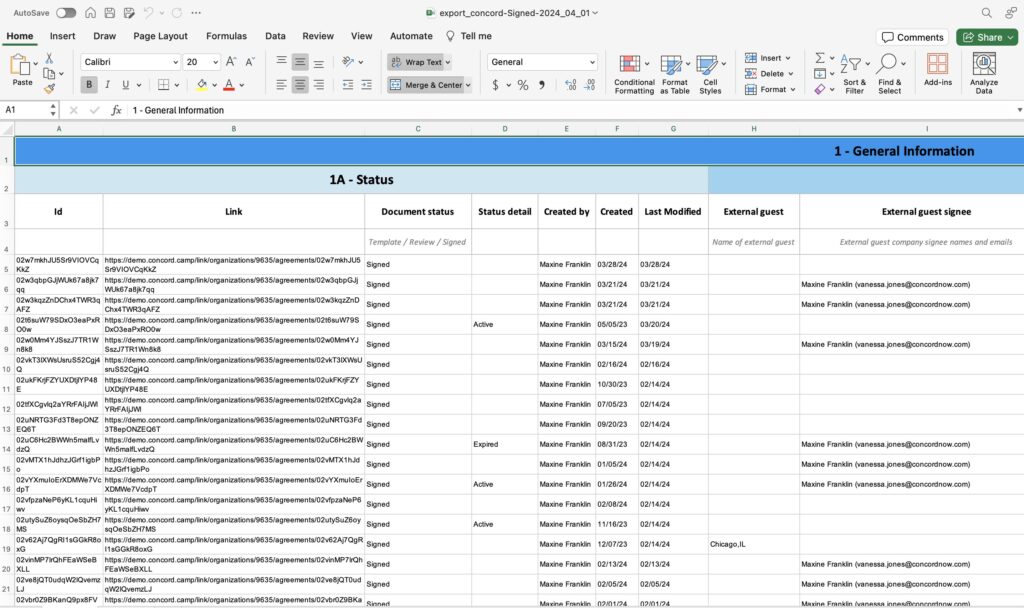
Task: Click the green Share button
Action: coord(985,36)
